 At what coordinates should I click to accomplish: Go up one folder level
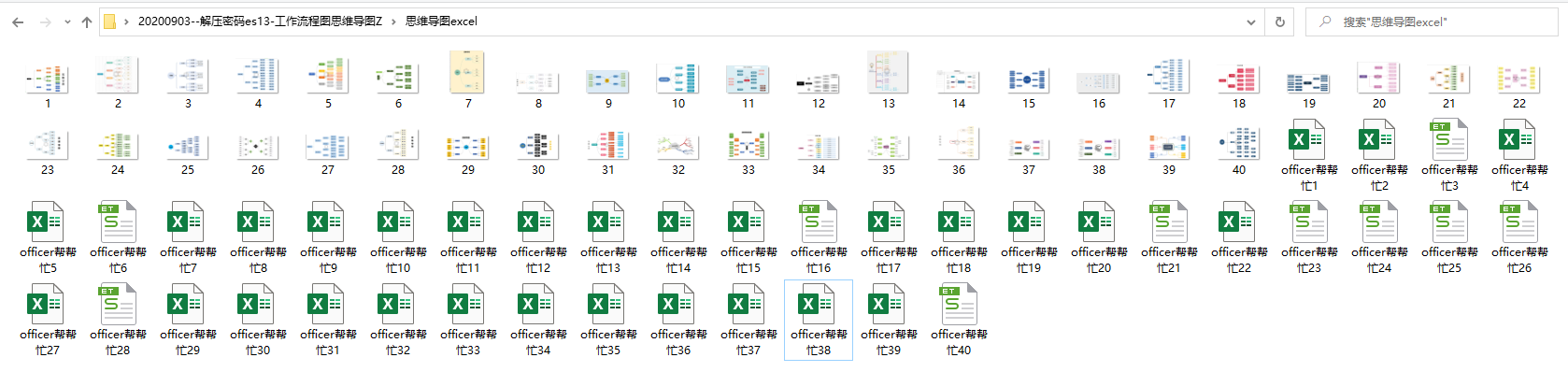pyautogui.click(x=87, y=21)
